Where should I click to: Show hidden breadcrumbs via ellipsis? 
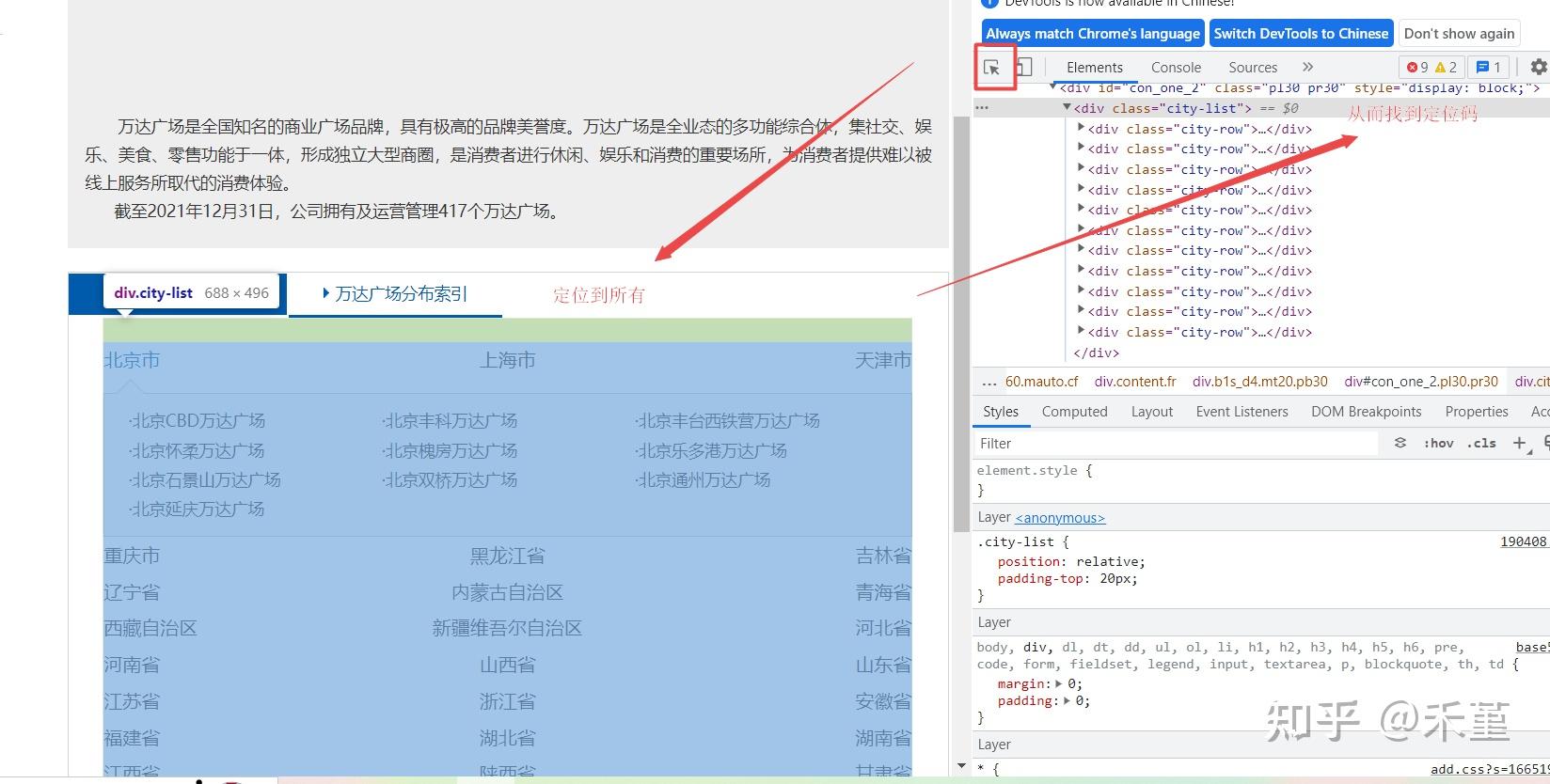pos(988,382)
